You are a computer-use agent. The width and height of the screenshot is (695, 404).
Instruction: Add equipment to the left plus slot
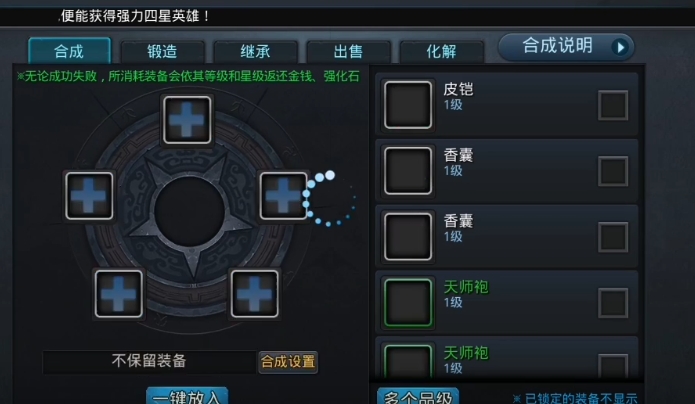(89, 196)
